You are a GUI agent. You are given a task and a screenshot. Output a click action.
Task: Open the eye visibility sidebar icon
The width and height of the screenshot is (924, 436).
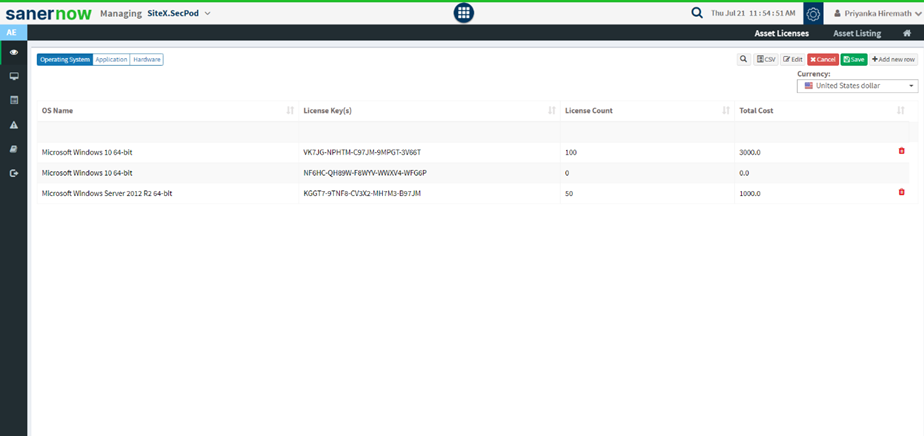[x=14, y=52]
